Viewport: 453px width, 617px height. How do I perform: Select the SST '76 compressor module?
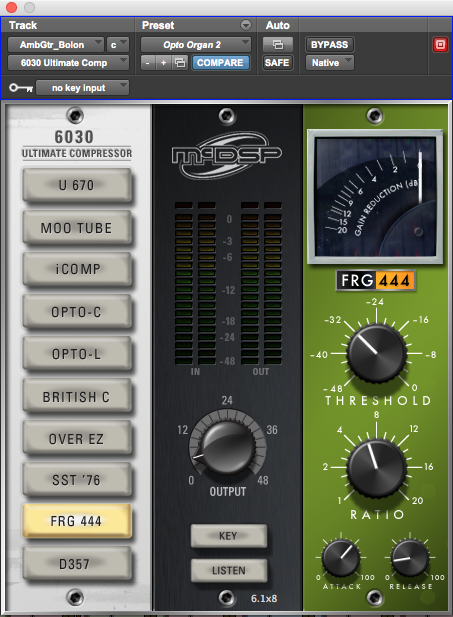(77, 480)
